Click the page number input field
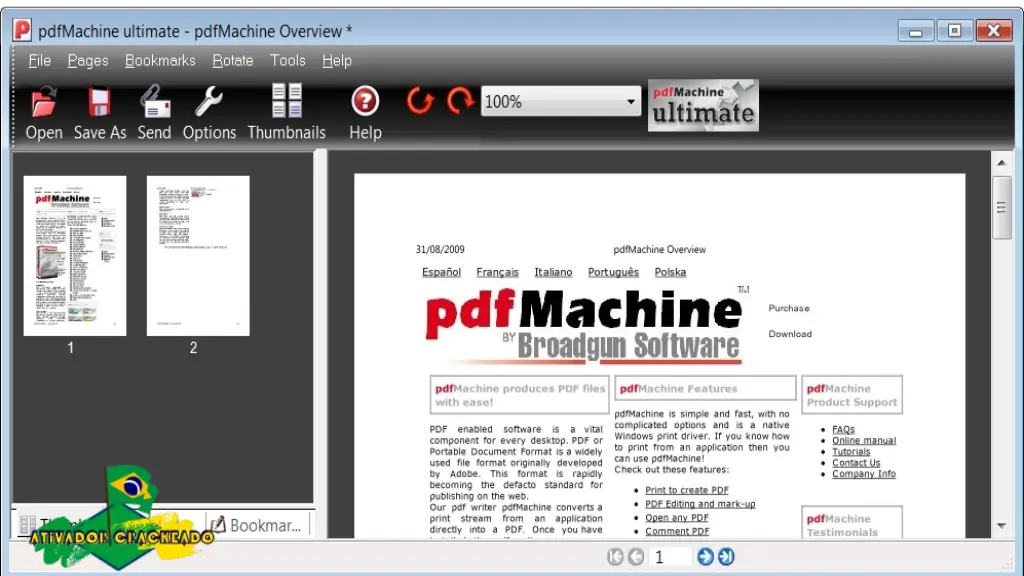1024x576 pixels. (x=670, y=556)
